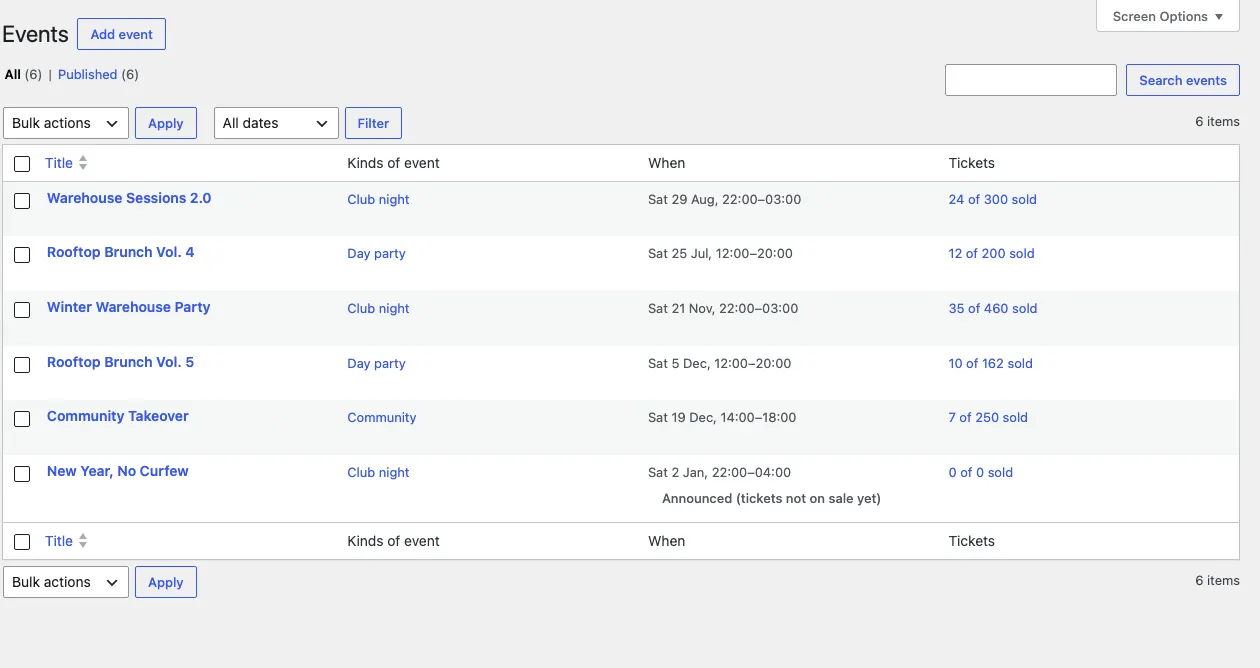Expand the Screen Options panel

click(x=1168, y=16)
